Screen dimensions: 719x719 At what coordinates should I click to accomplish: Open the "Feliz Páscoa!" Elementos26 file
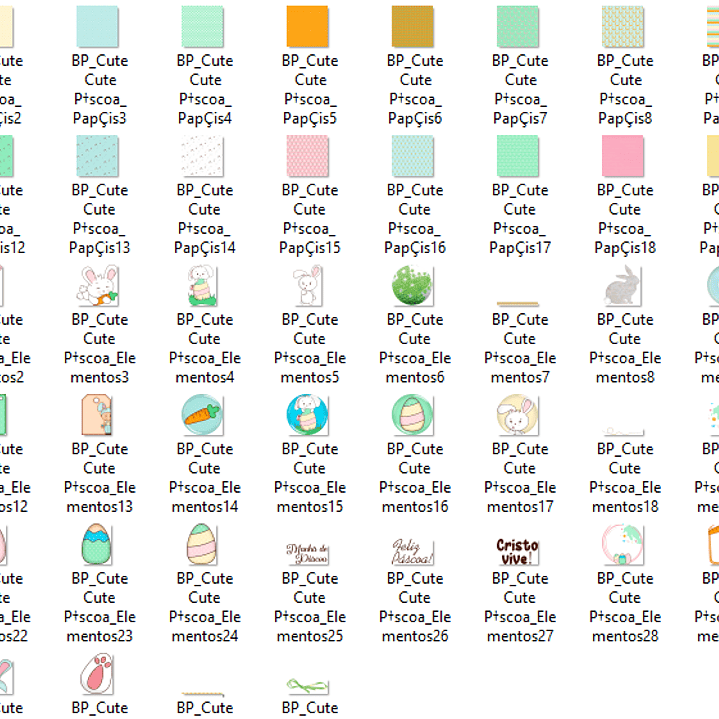pos(414,552)
